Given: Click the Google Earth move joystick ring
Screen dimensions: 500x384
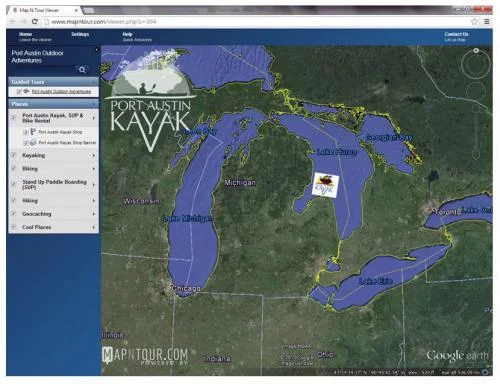Looking at the screenshot, I should 476,91.
